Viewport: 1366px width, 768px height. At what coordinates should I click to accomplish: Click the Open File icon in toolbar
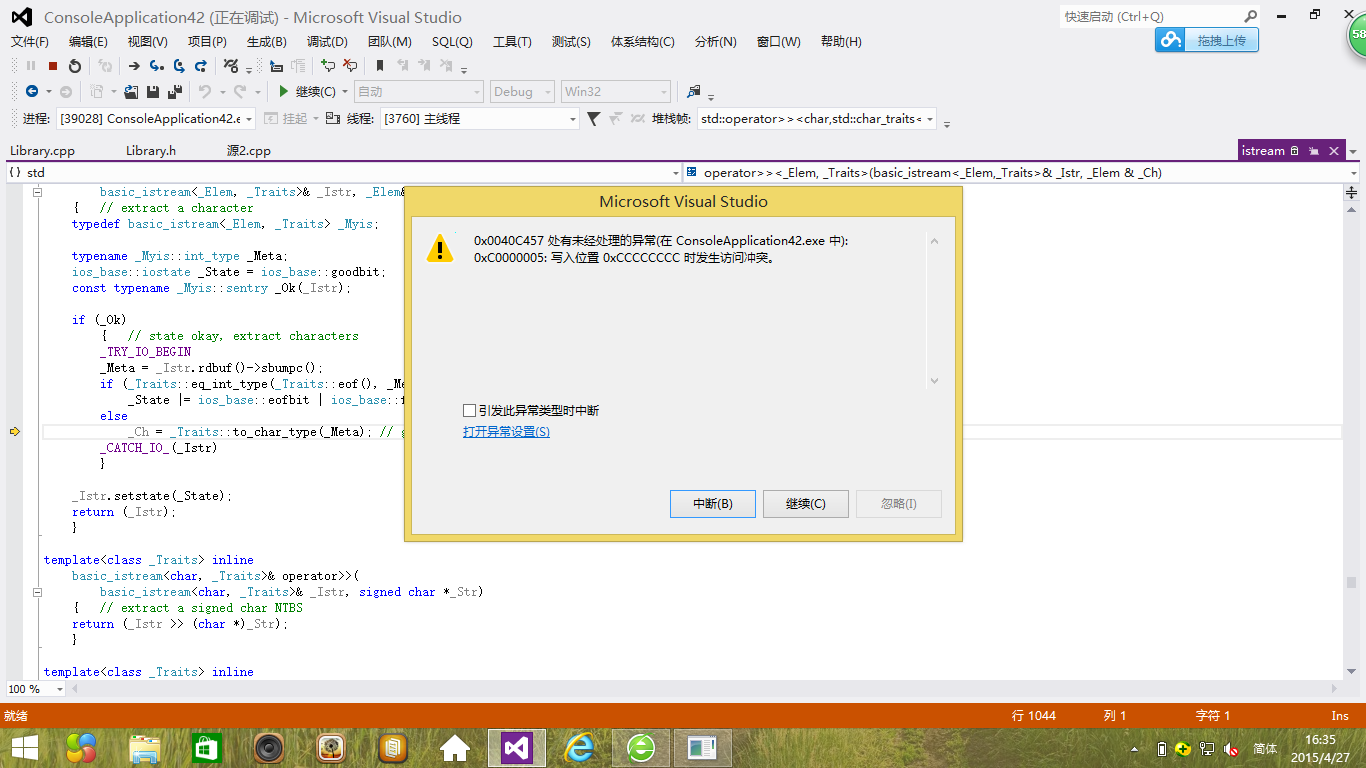131,91
